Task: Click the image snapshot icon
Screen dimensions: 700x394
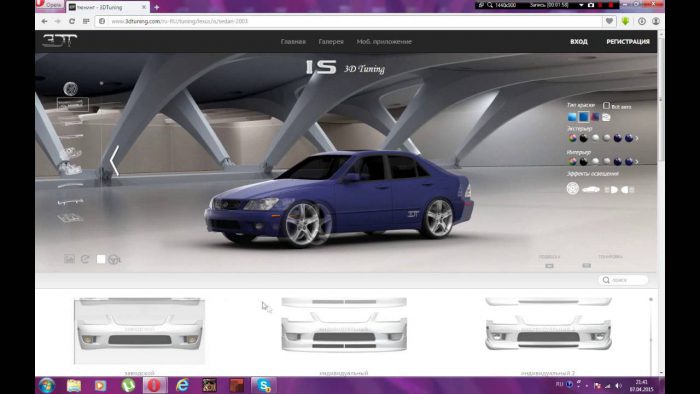Action: pos(69,259)
